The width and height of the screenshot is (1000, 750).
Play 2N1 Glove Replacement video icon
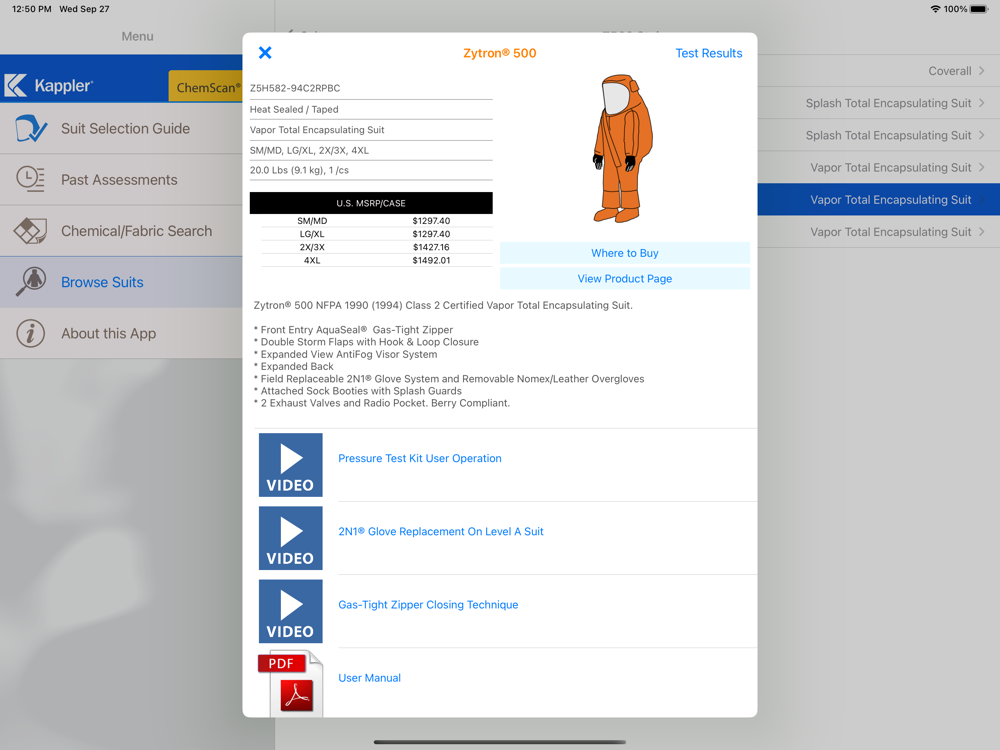[291, 538]
